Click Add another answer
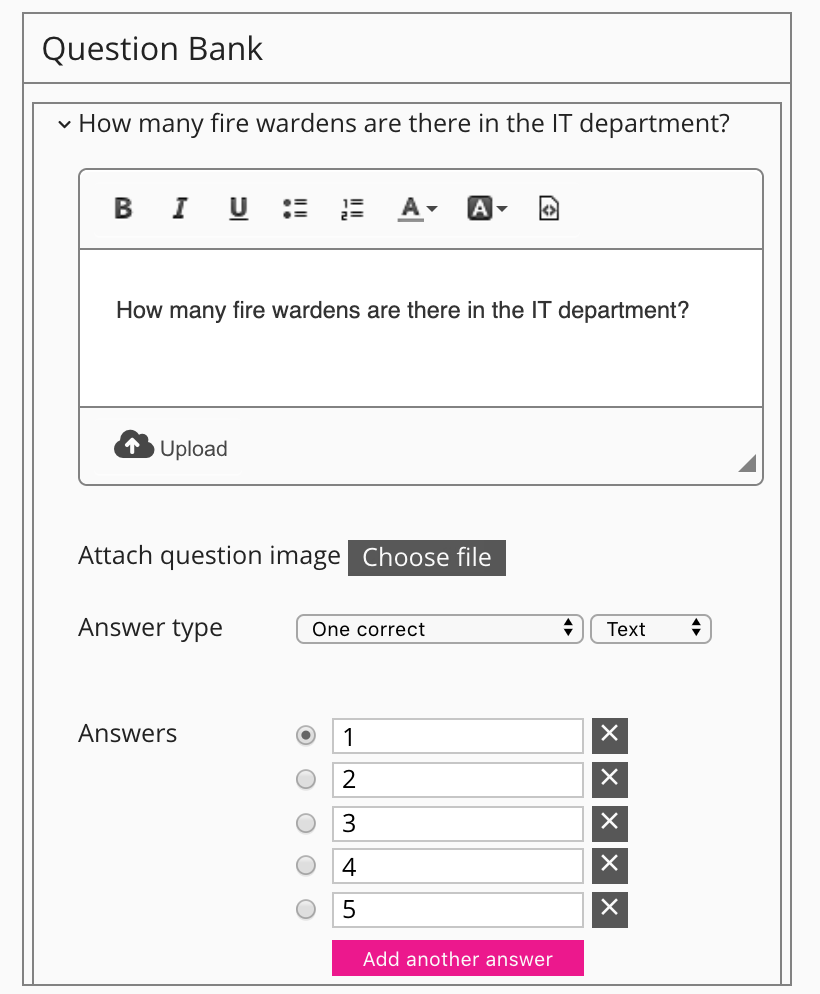820x994 pixels. [458, 959]
